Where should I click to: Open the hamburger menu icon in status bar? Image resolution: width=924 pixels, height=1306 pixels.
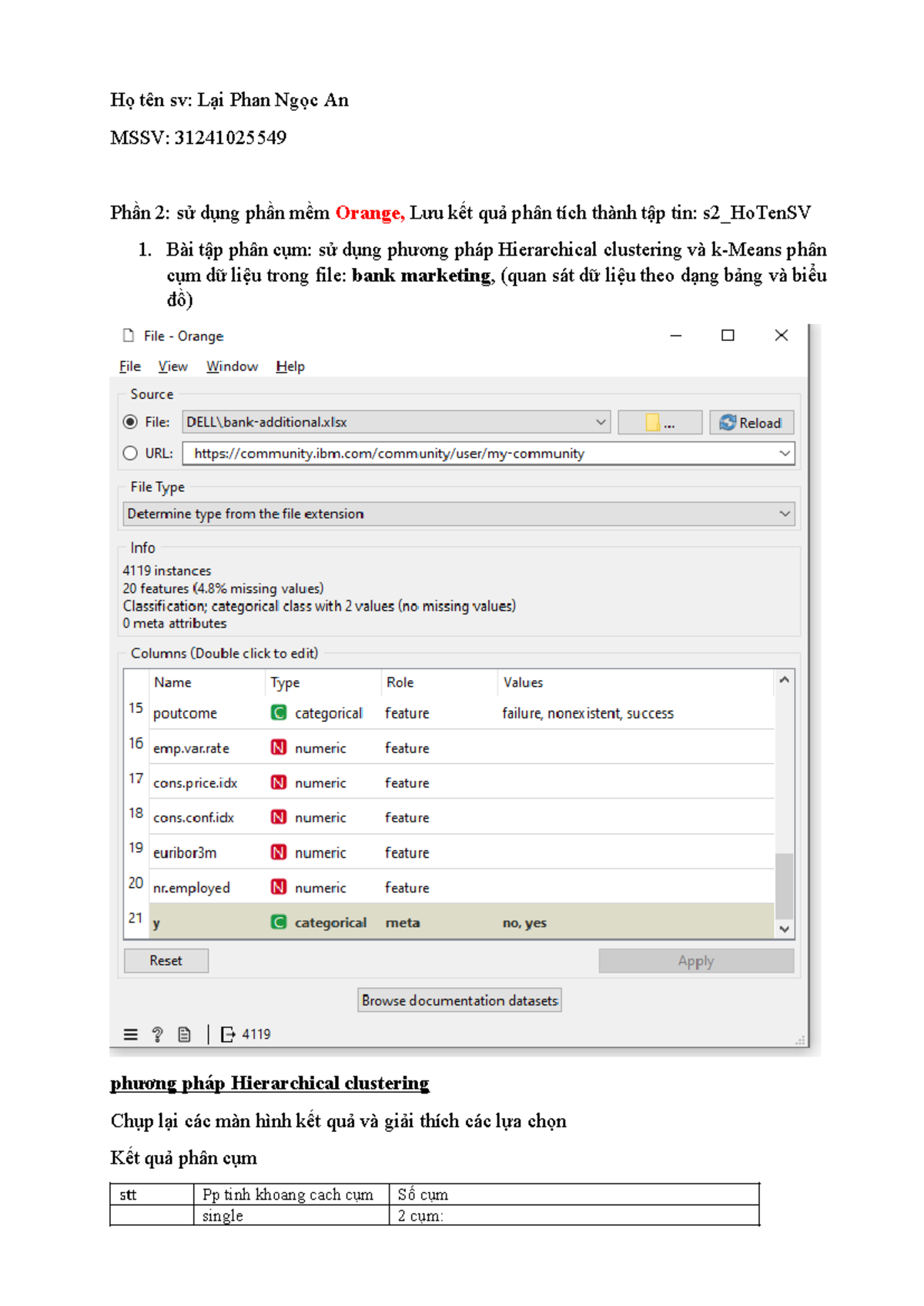tap(131, 1034)
